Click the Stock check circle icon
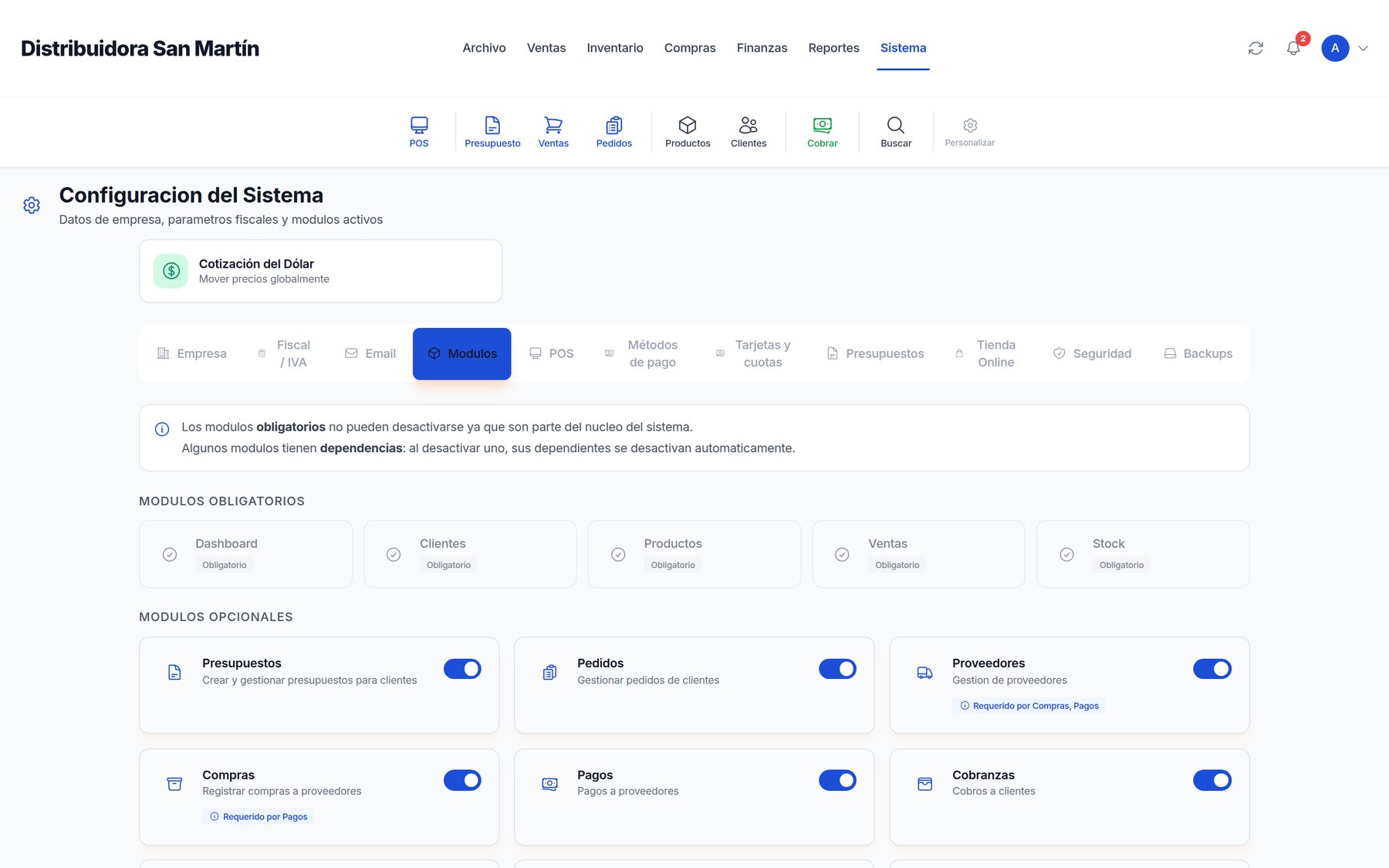The height and width of the screenshot is (868, 1389). [1066, 554]
